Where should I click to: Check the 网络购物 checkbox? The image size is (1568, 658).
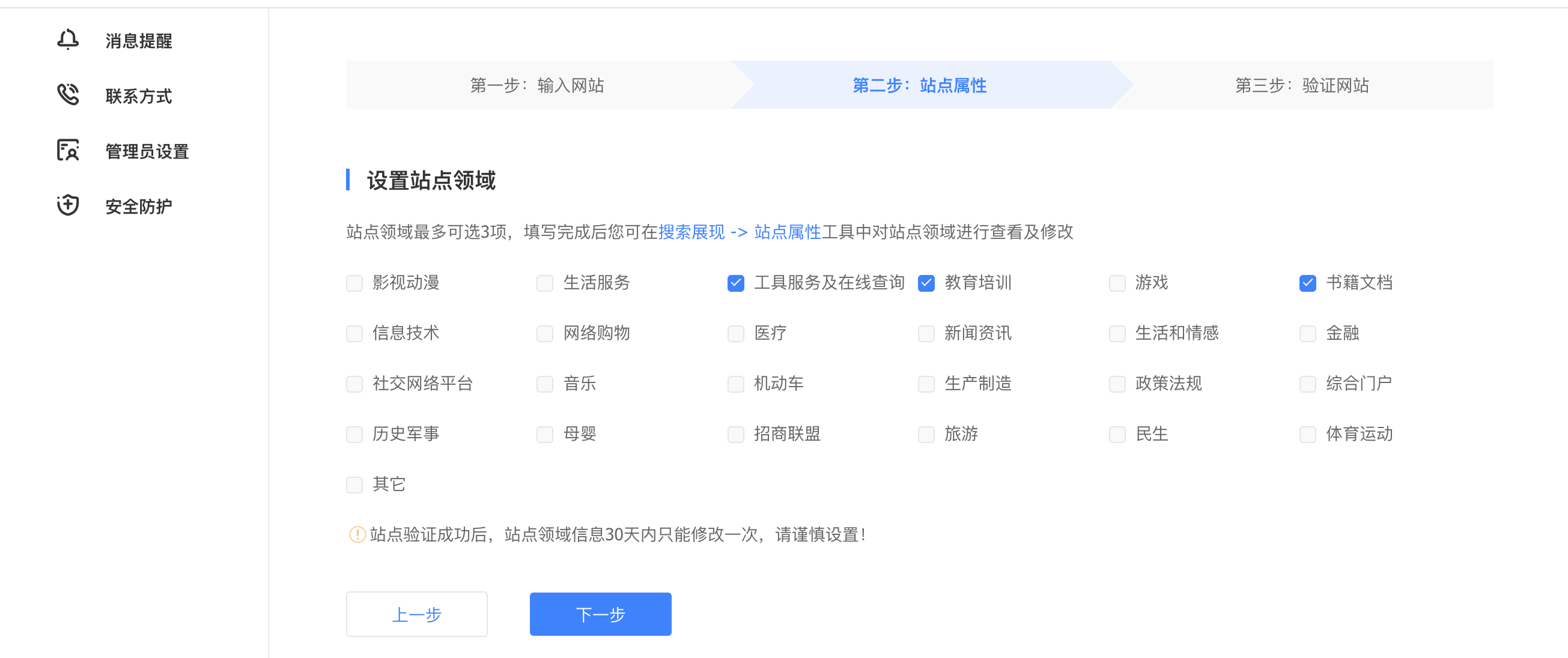coord(545,334)
